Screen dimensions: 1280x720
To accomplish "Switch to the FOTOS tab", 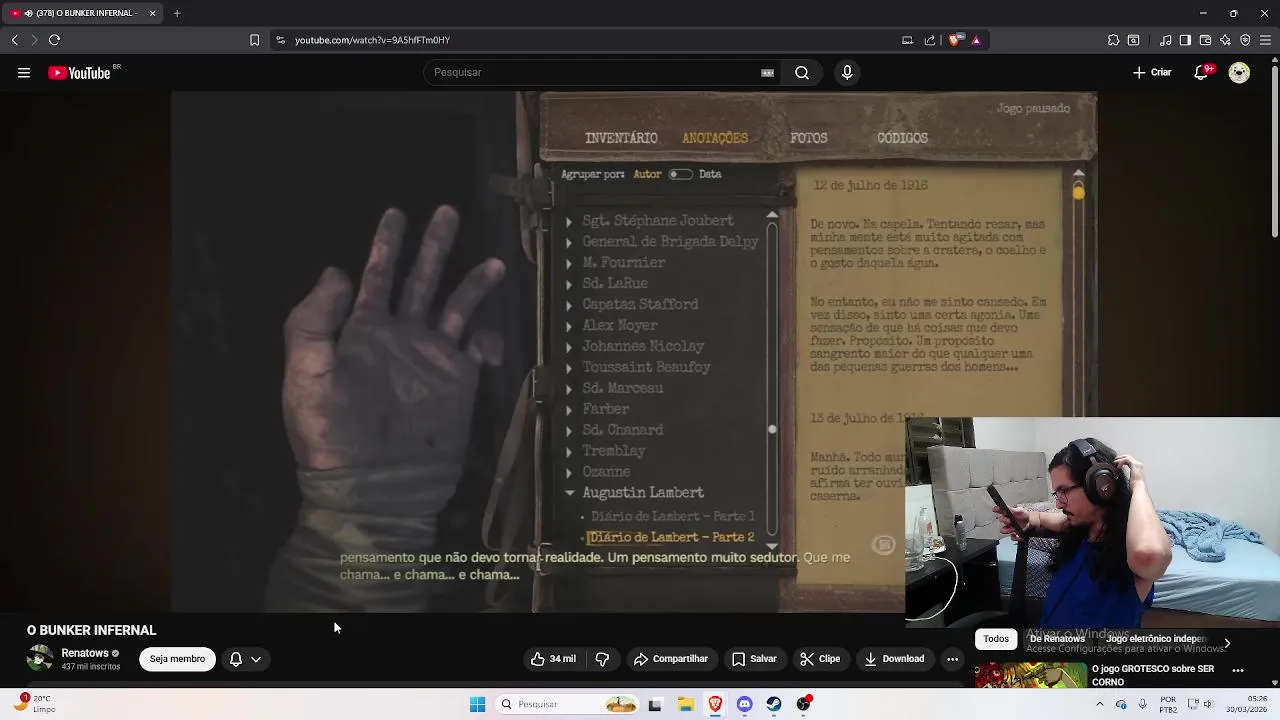I will pos(809,138).
